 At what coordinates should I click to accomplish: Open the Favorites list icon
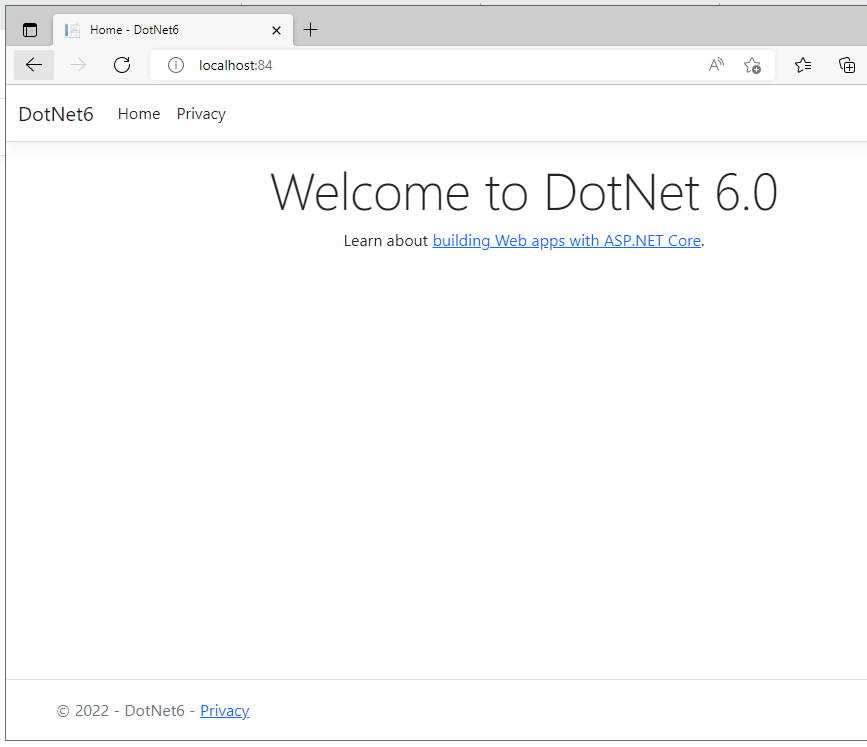(x=803, y=65)
